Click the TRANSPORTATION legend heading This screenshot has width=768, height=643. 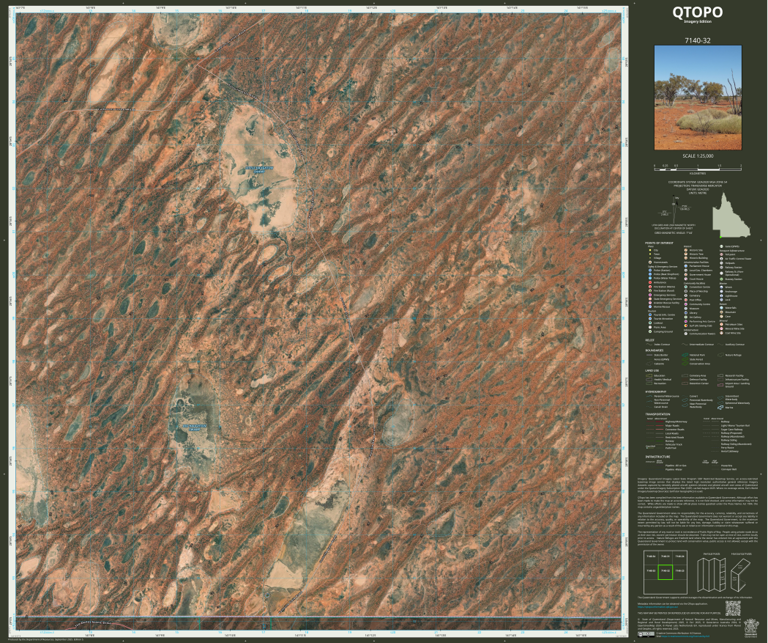(x=658, y=414)
